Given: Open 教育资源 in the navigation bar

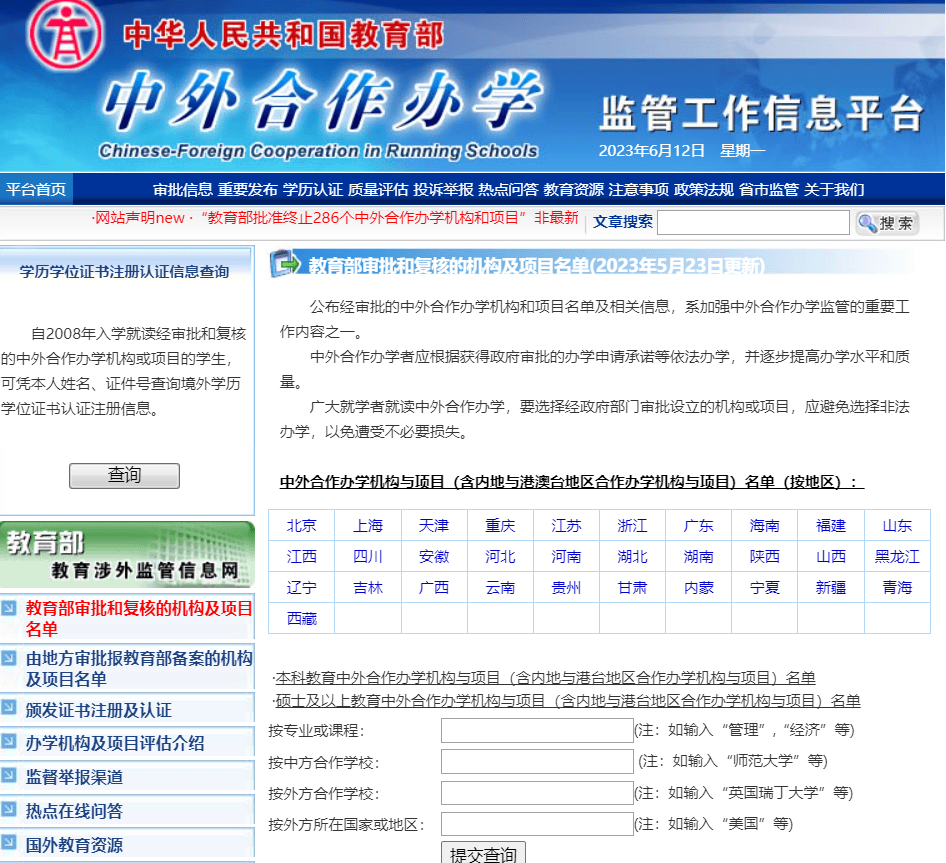Looking at the screenshot, I should click(574, 189).
